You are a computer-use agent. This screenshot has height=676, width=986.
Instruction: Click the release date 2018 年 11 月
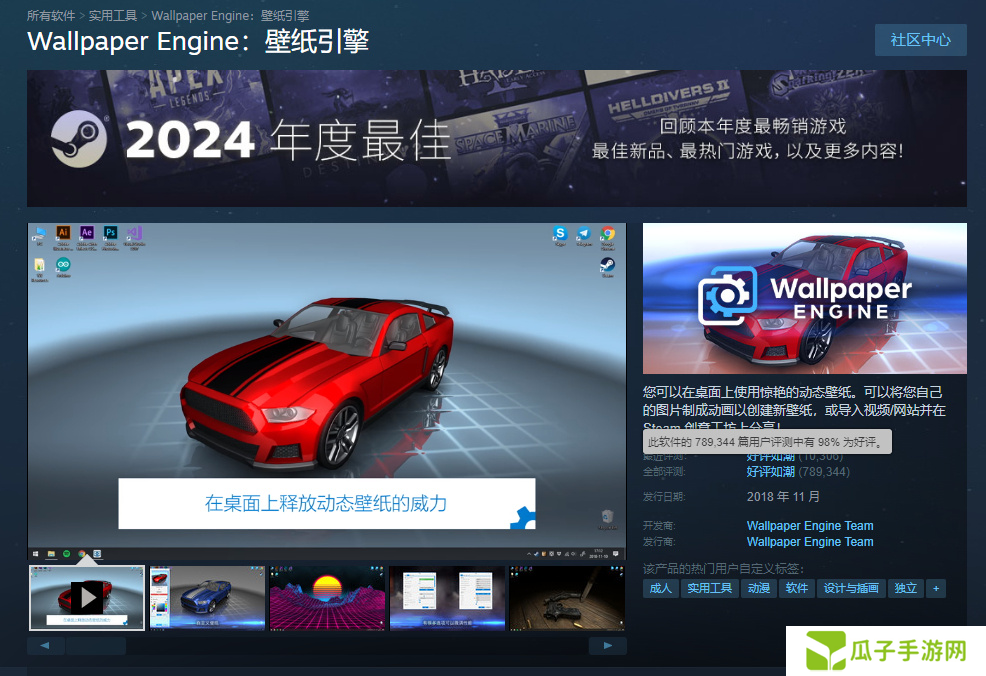pos(783,497)
